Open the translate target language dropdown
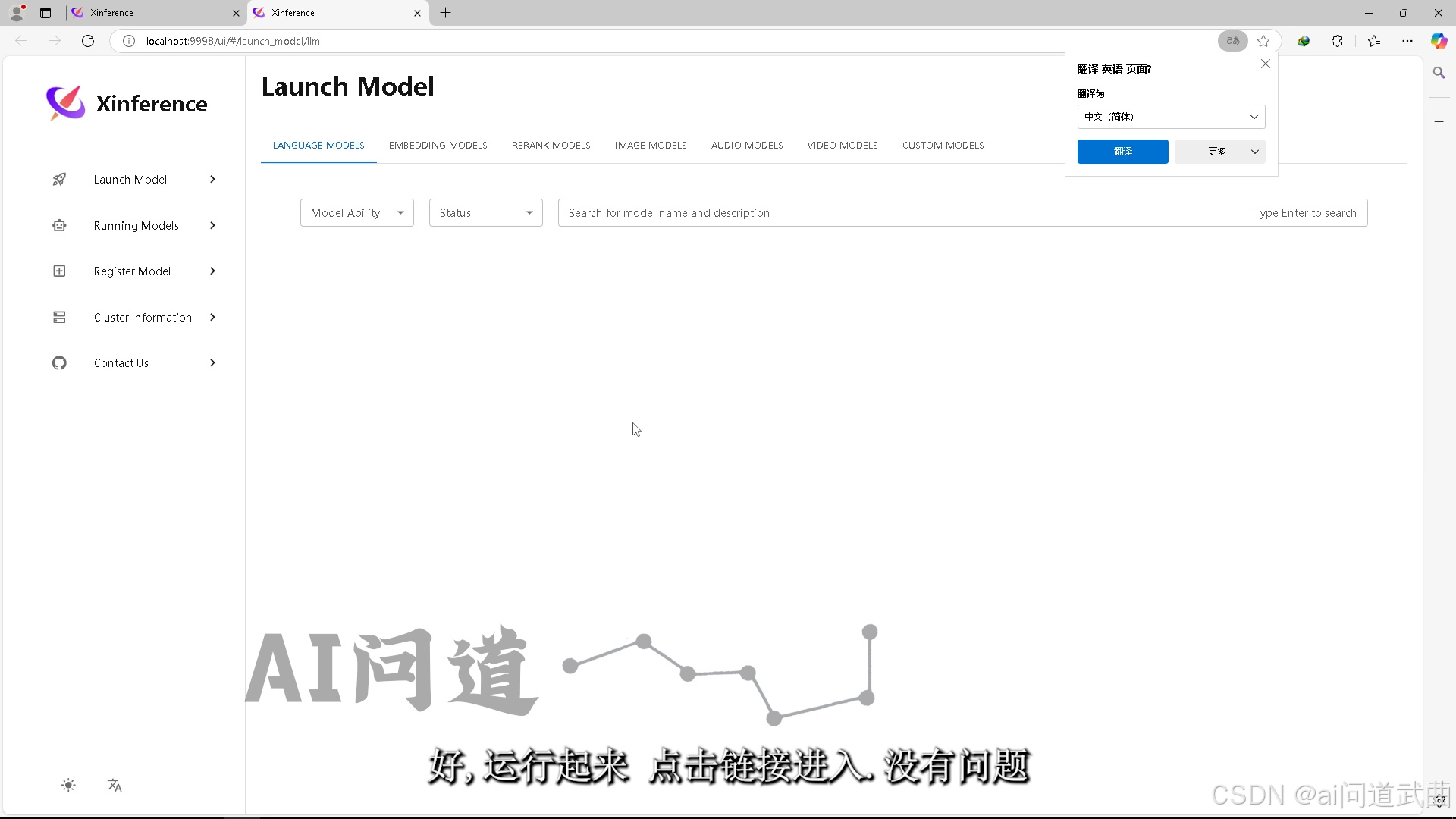1456x819 pixels. pos(1171,117)
